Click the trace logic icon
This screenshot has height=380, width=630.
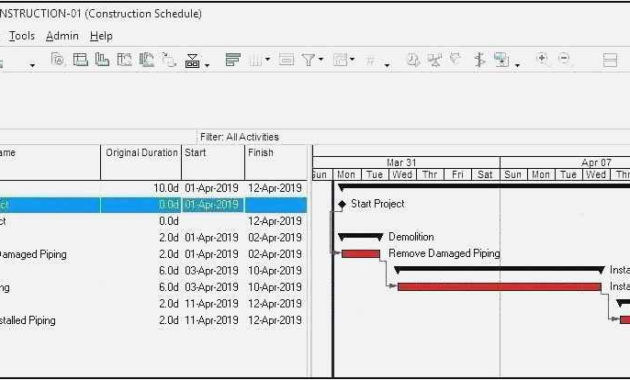(x=169, y=60)
